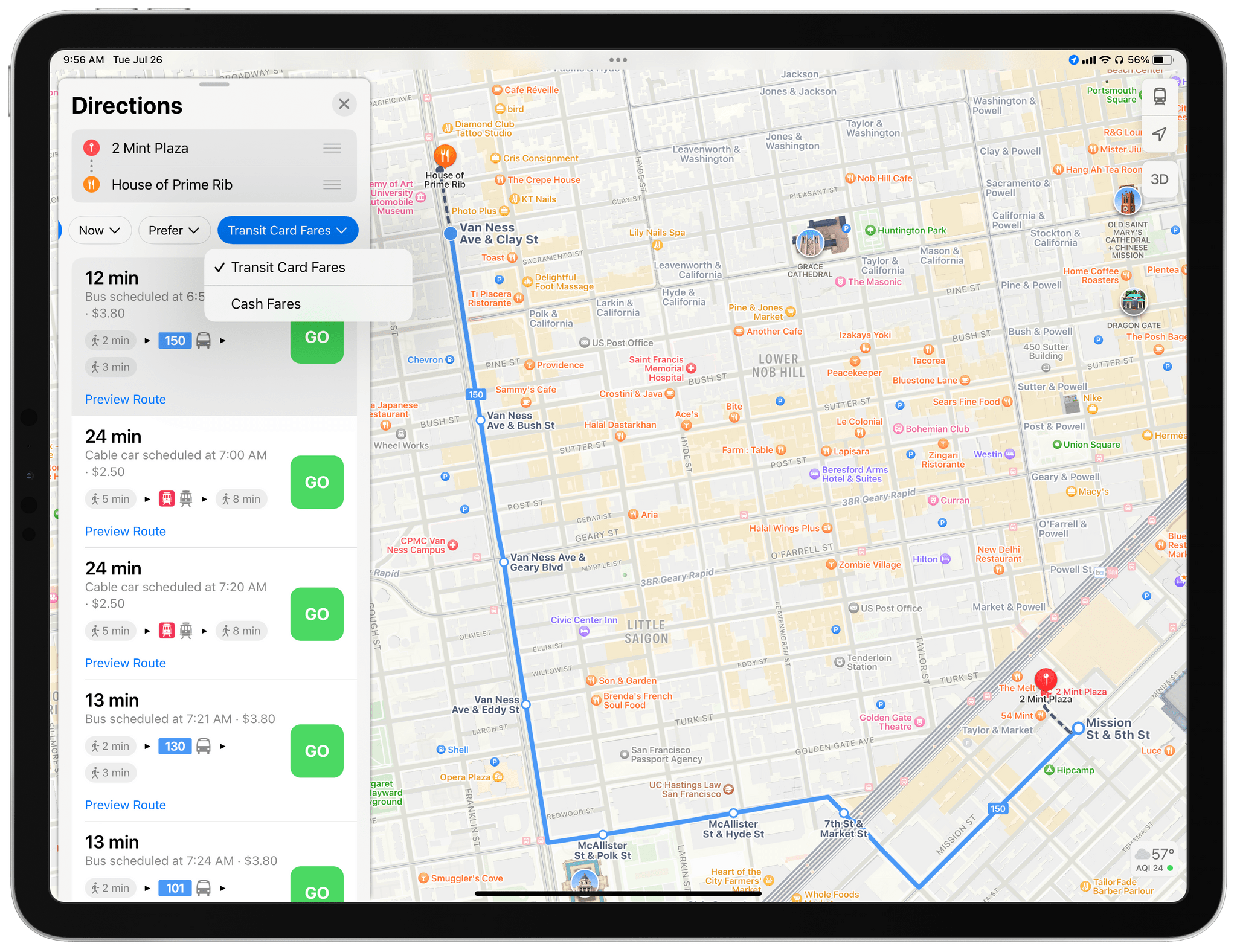The image size is (1237, 952).
Task: Tap the battery 56% status indicator
Action: (1151, 60)
